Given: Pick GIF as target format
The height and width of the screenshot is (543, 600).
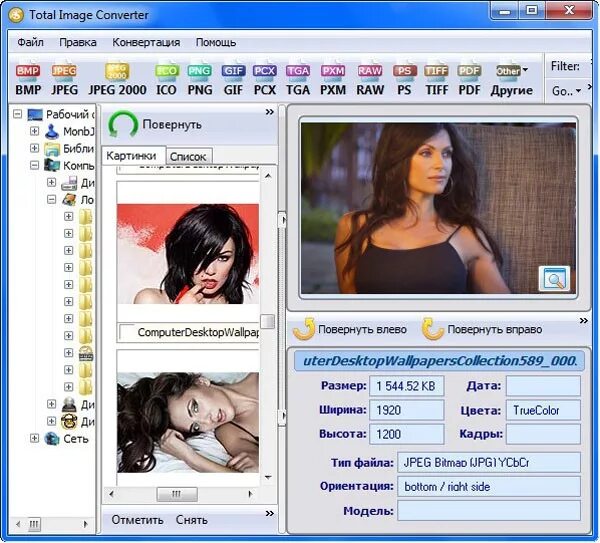Looking at the screenshot, I should (x=233, y=79).
